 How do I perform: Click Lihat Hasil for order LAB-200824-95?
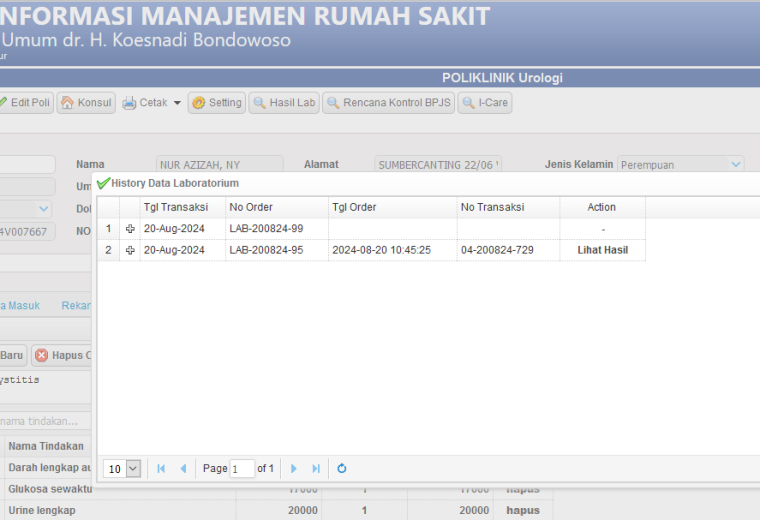(x=602, y=250)
